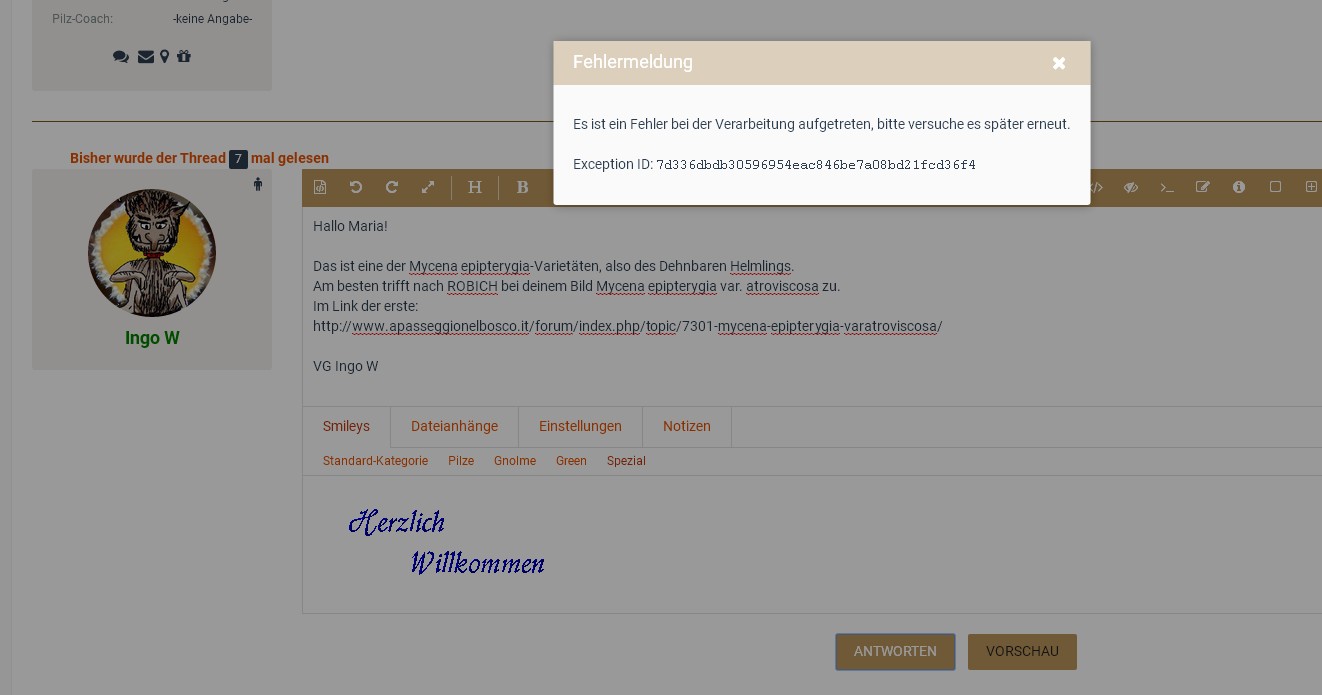Click the undo arrow in editor toolbar
This screenshot has width=1322, height=695.
tap(356, 187)
